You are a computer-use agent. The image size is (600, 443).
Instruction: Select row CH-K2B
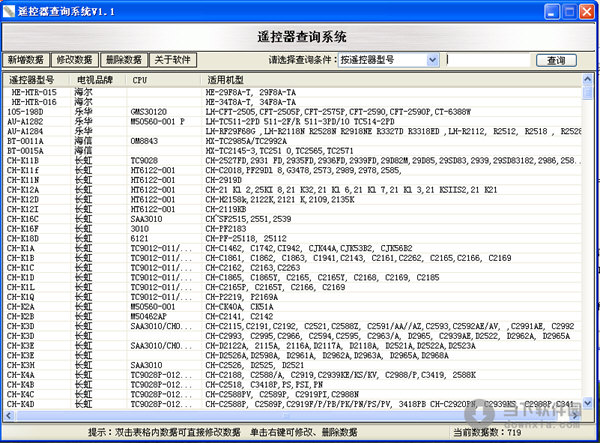tap(292, 317)
